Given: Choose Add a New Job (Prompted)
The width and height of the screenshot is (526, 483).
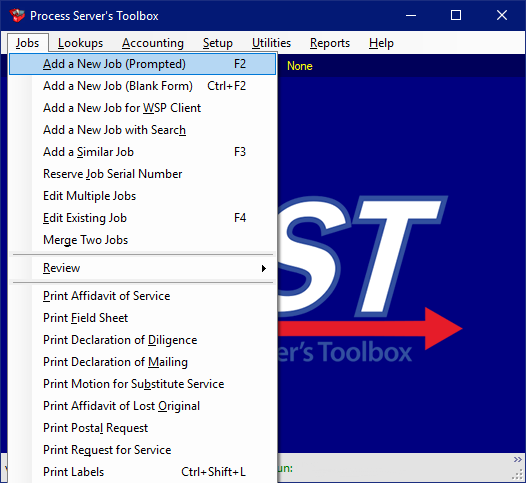Looking at the screenshot, I should click(x=143, y=64).
